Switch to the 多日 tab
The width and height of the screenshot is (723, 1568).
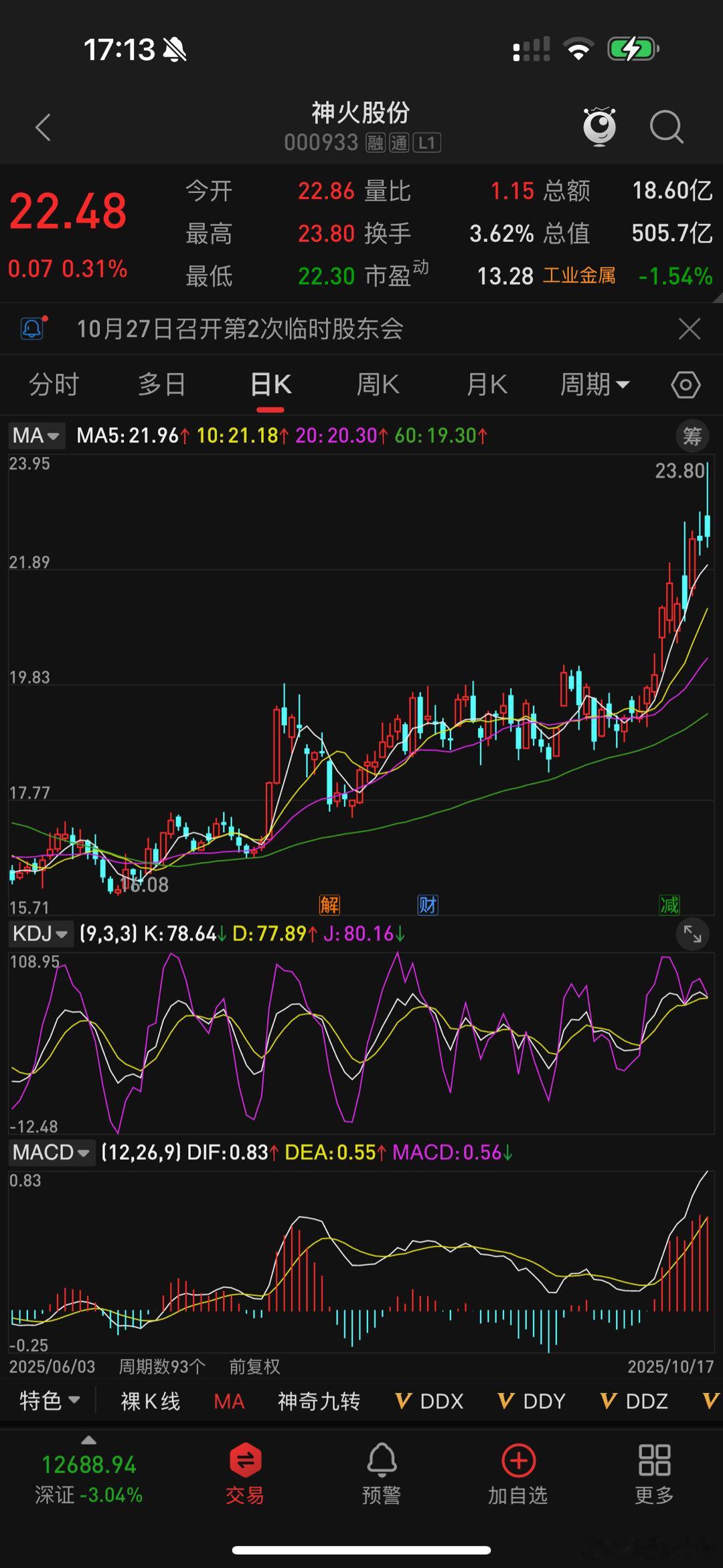(x=162, y=384)
